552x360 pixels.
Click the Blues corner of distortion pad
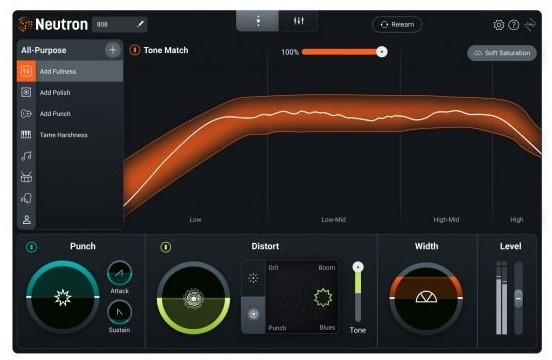(327, 328)
